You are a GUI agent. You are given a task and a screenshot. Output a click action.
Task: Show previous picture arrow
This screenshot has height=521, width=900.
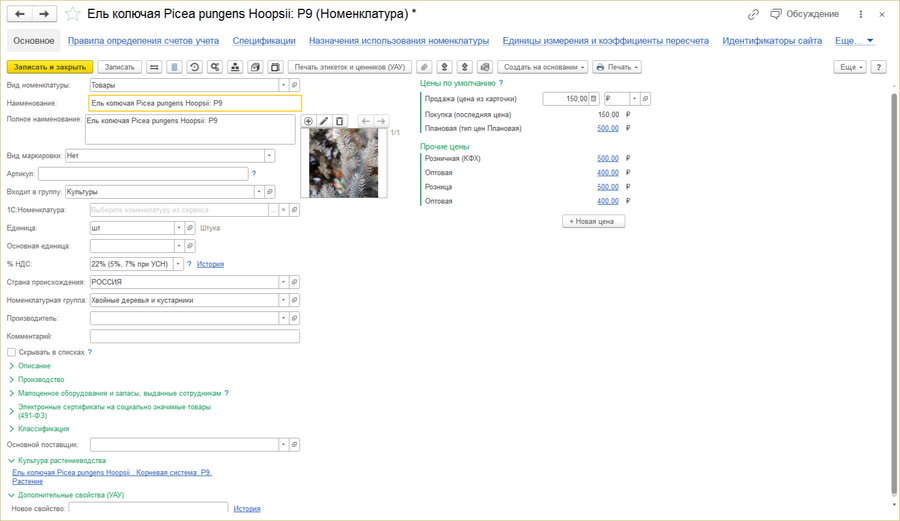click(x=366, y=121)
